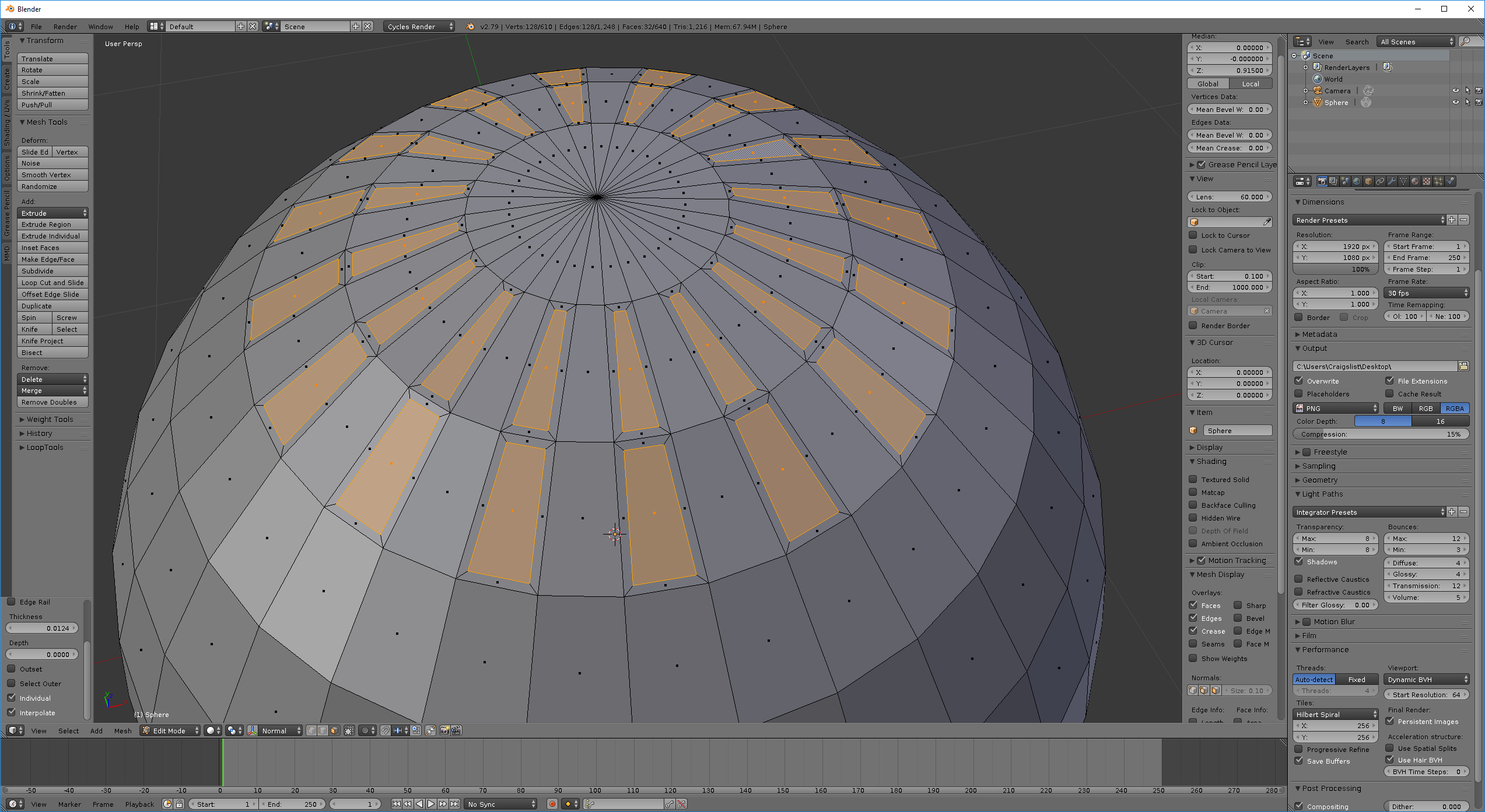Adjust the Thickness value slider

(42, 628)
